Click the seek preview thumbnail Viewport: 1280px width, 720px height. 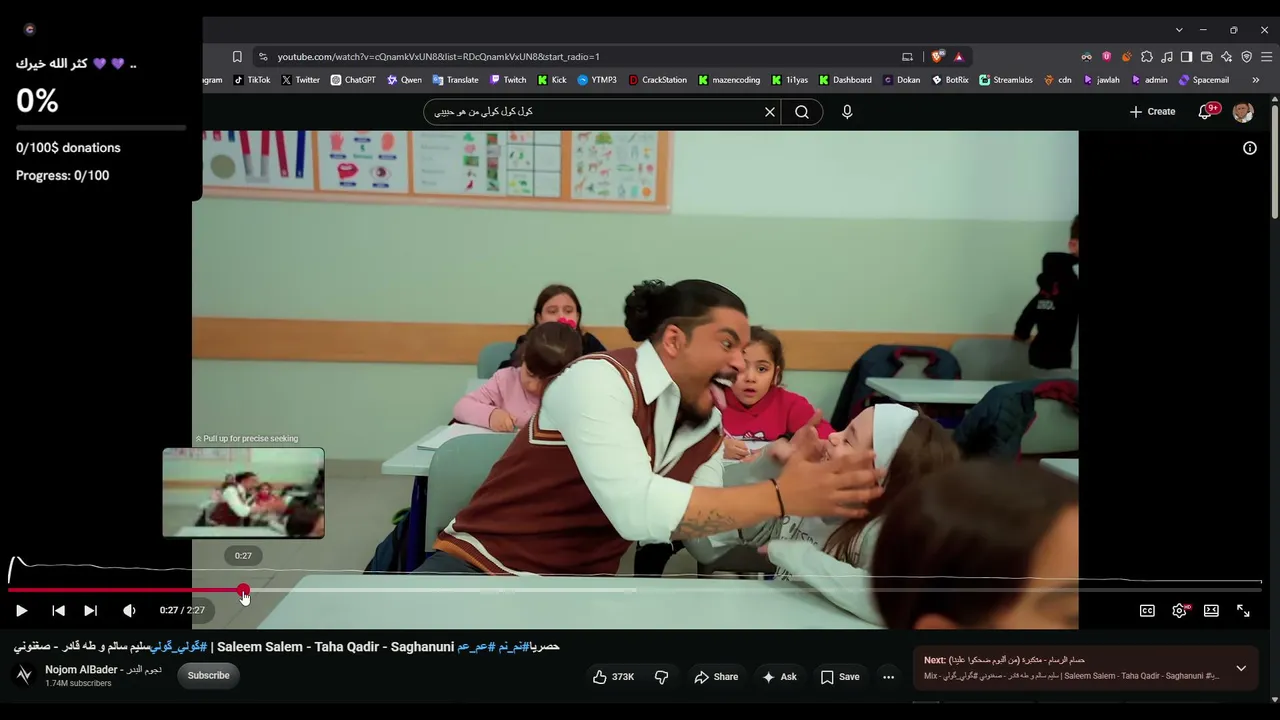pyautogui.click(x=243, y=493)
